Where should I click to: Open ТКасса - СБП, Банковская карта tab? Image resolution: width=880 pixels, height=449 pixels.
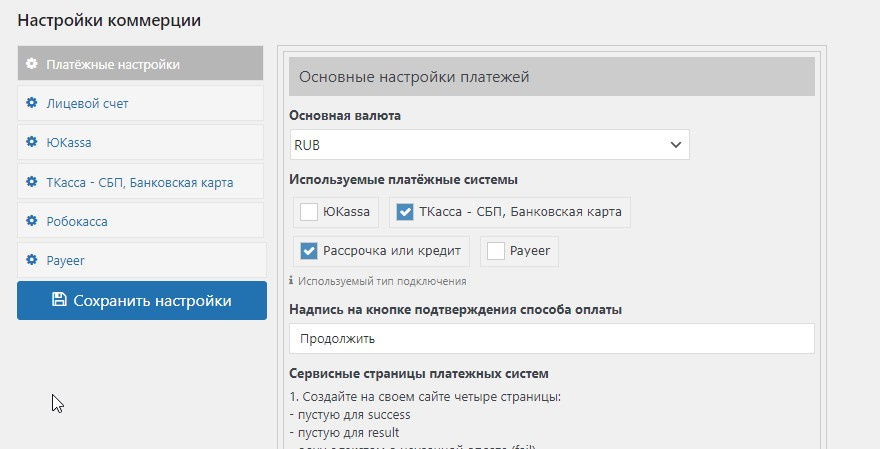pyautogui.click(x=141, y=182)
